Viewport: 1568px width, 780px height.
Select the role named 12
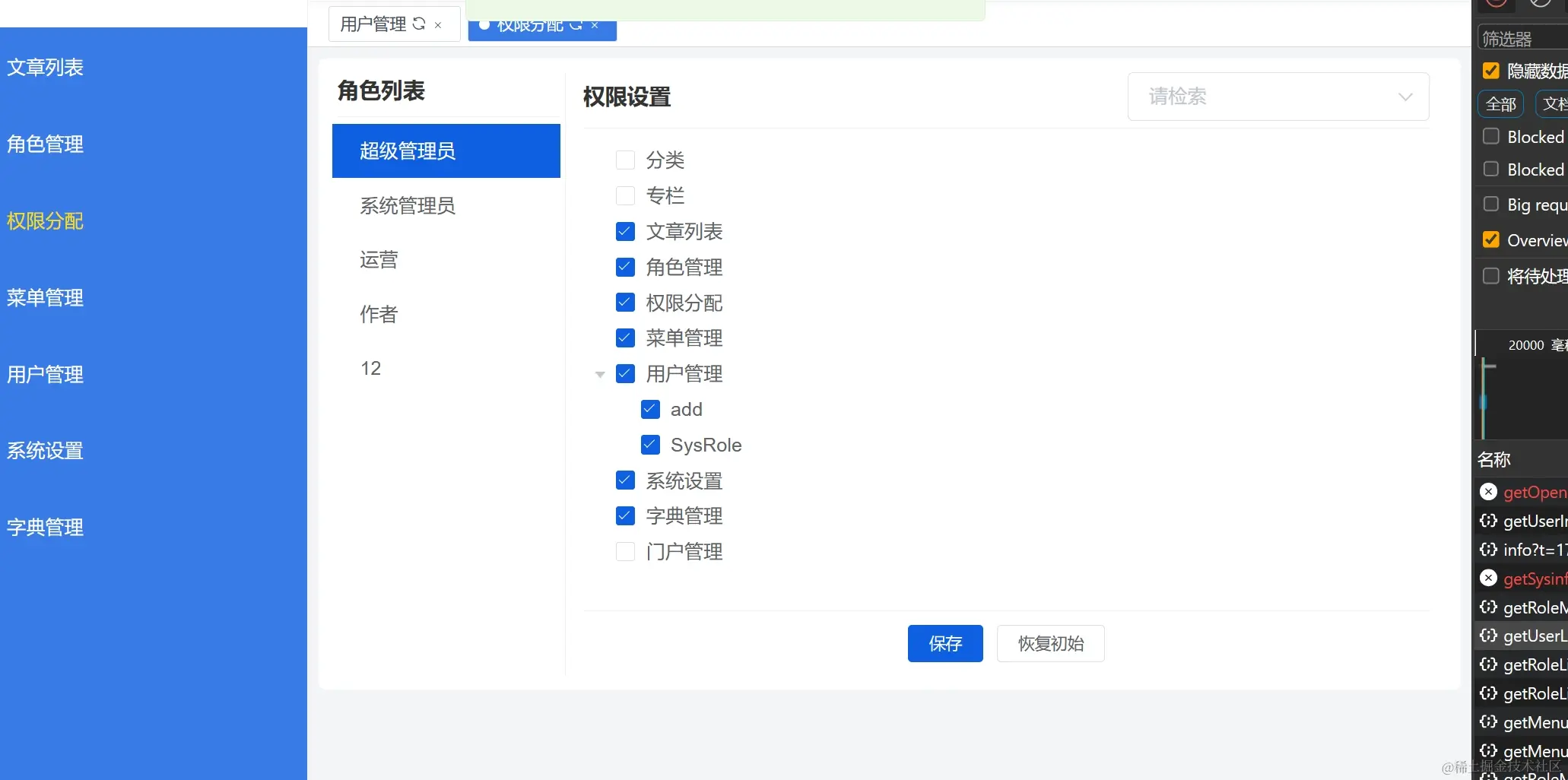(x=446, y=369)
